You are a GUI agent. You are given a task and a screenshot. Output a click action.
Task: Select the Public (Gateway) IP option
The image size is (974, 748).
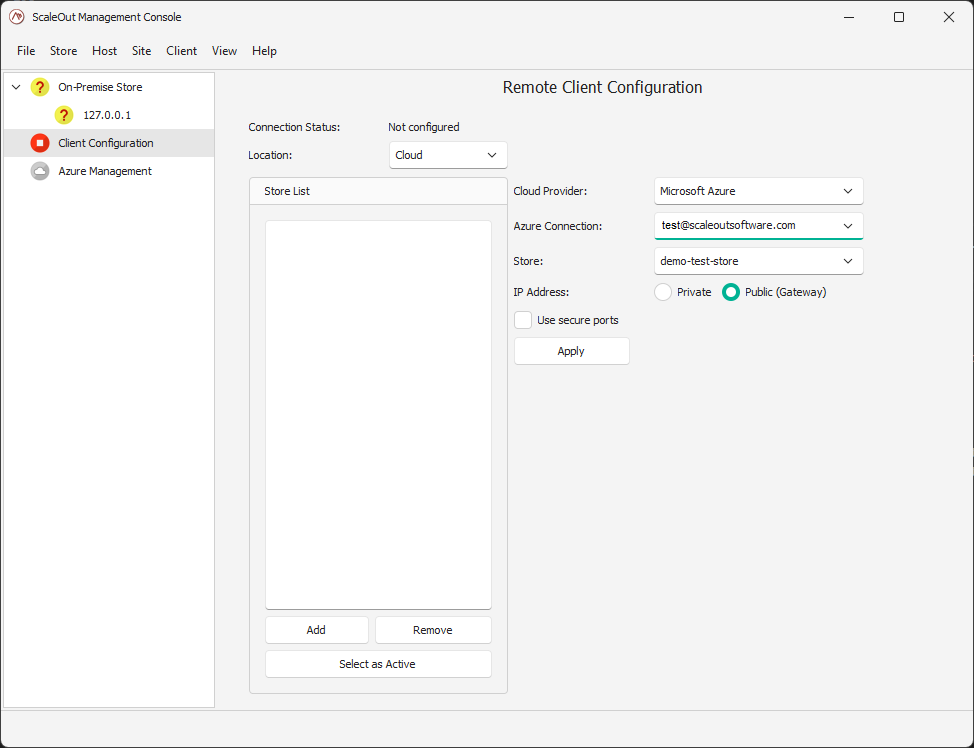pyautogui.click(x=731, y=292)
